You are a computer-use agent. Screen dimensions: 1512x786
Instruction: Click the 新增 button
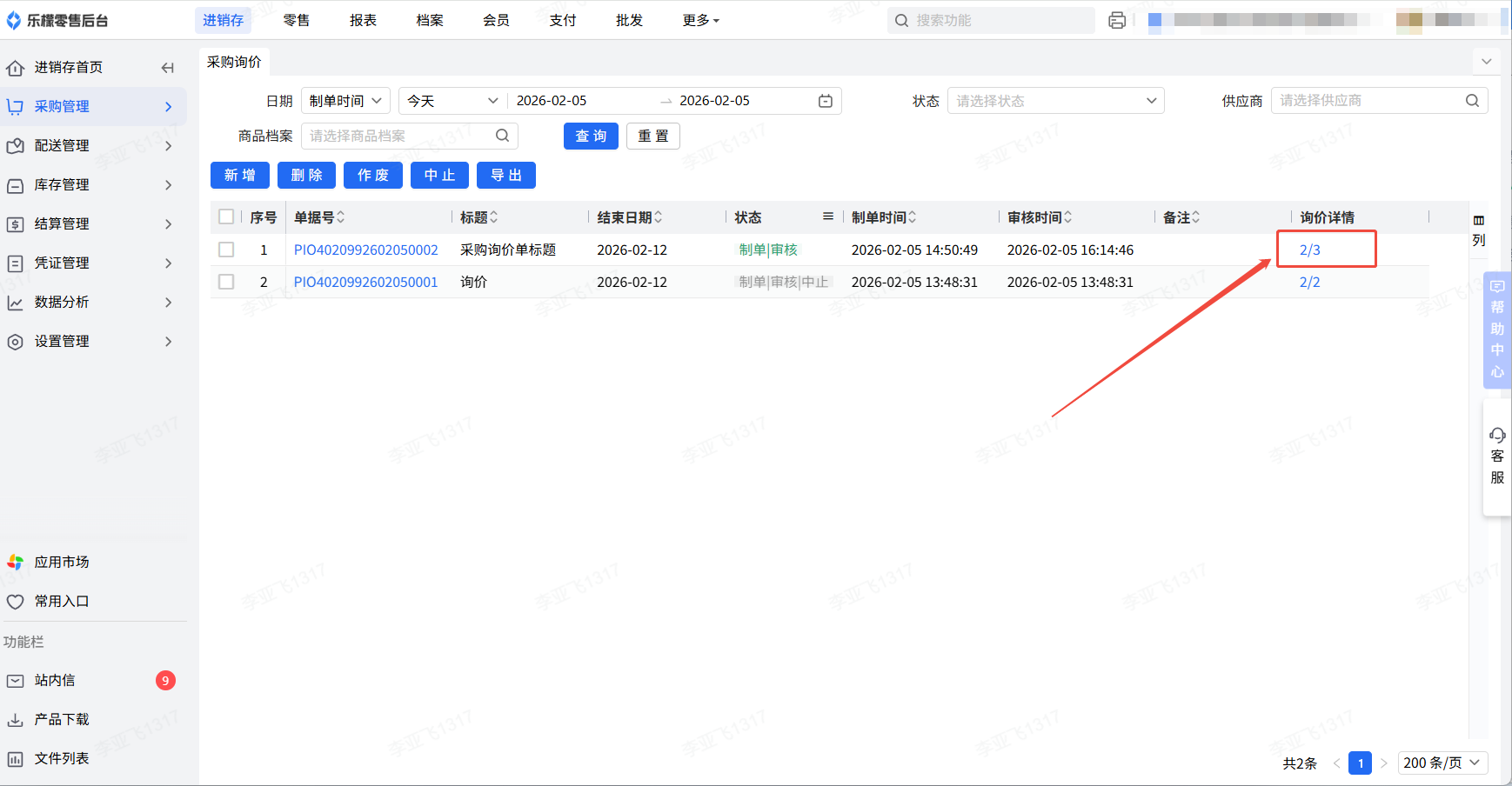point(239,175)
